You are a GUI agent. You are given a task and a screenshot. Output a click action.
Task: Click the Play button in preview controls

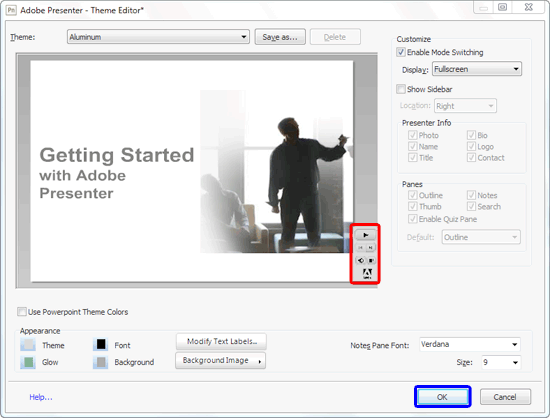[x=365, y=235]
